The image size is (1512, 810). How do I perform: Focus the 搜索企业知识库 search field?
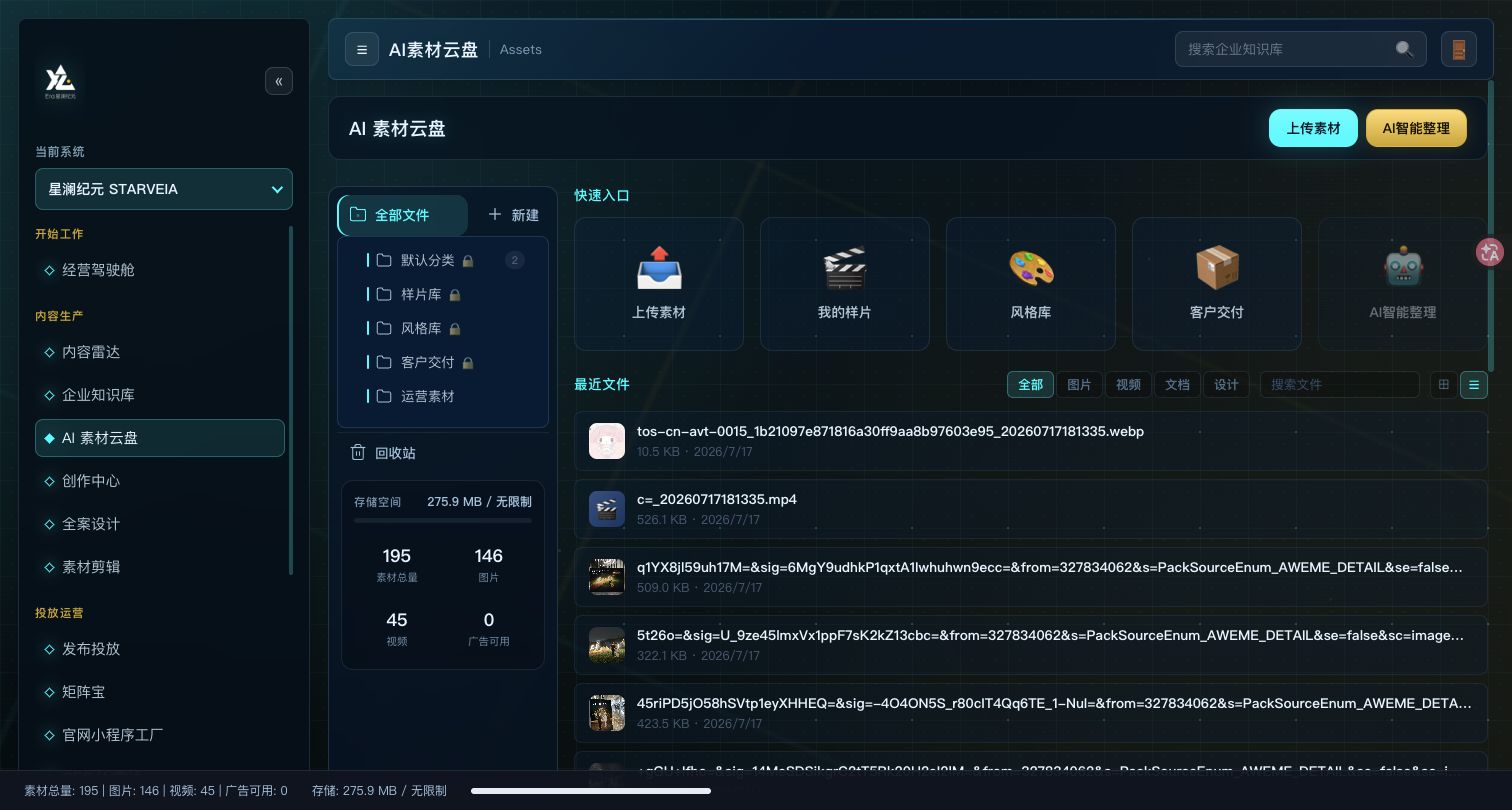(x=1300, y=49)
